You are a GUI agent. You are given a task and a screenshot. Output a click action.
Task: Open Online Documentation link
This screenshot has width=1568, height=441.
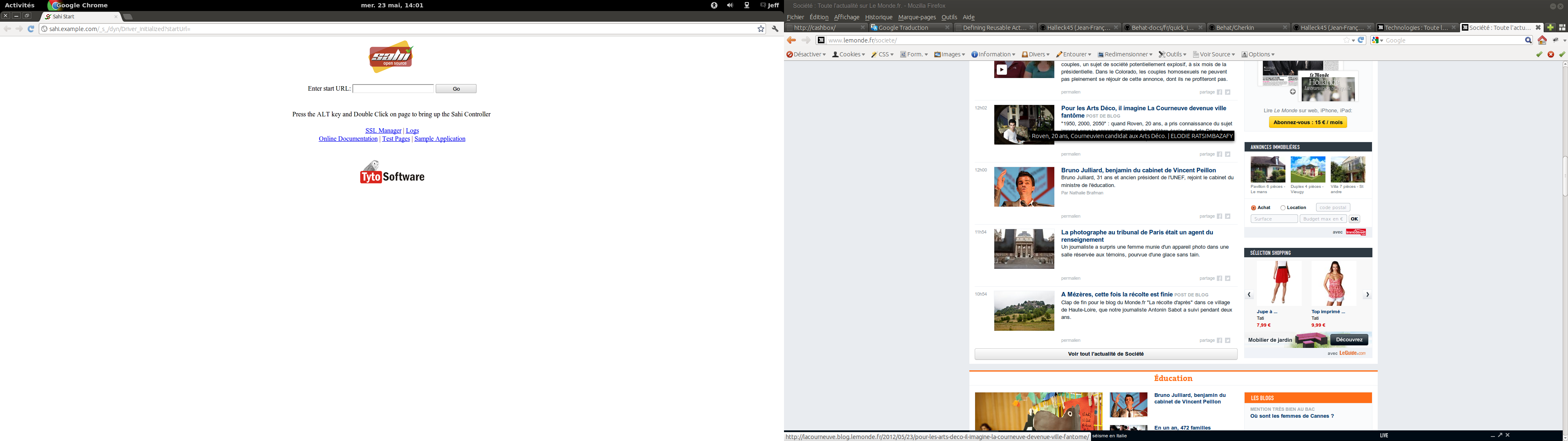click(348, 139)
